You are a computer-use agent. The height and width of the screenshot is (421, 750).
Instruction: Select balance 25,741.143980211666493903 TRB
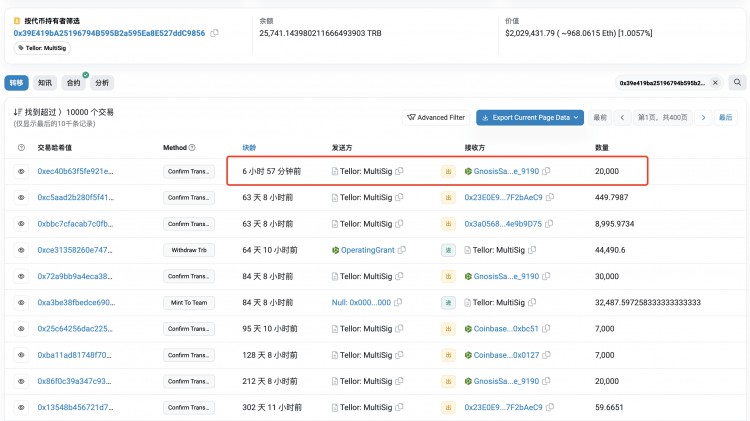tap(320, 33)
